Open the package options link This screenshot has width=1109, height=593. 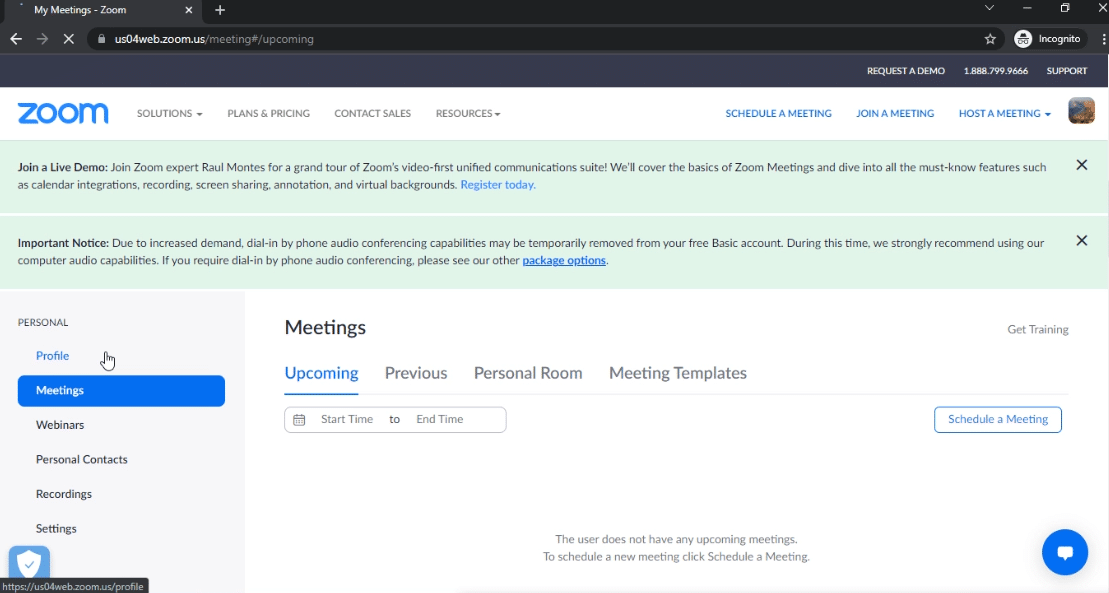(564, 260)
